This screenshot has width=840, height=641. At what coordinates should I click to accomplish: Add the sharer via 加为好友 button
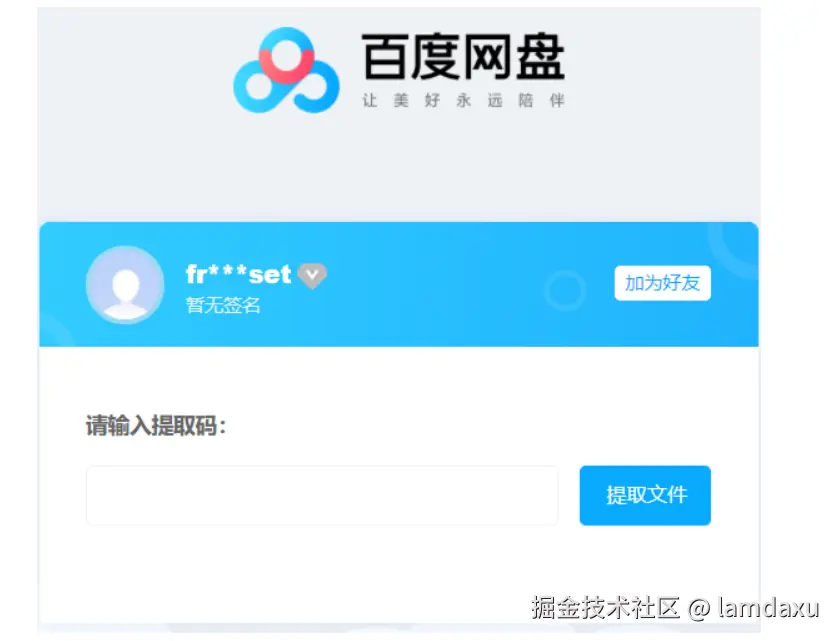click(662, 283)
